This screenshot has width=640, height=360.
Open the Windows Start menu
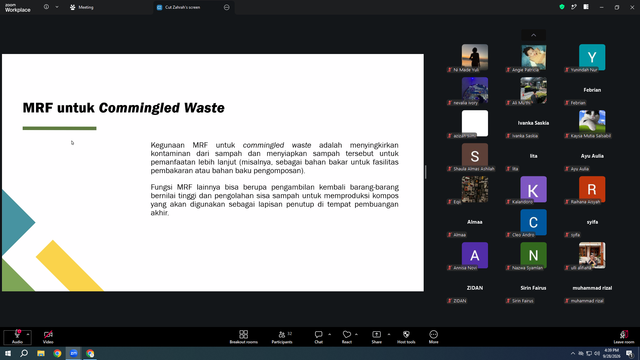coord(8,353)
